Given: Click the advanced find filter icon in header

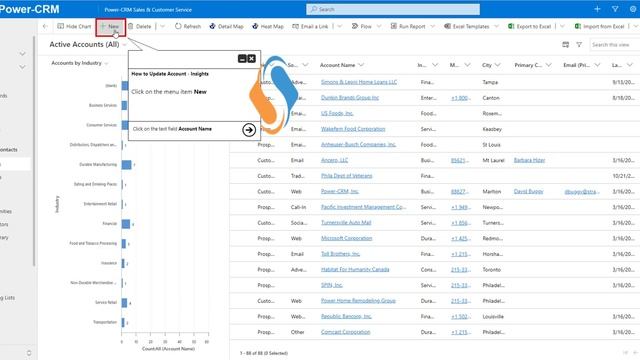Looking at the screenshot, I should click(615, 9).
